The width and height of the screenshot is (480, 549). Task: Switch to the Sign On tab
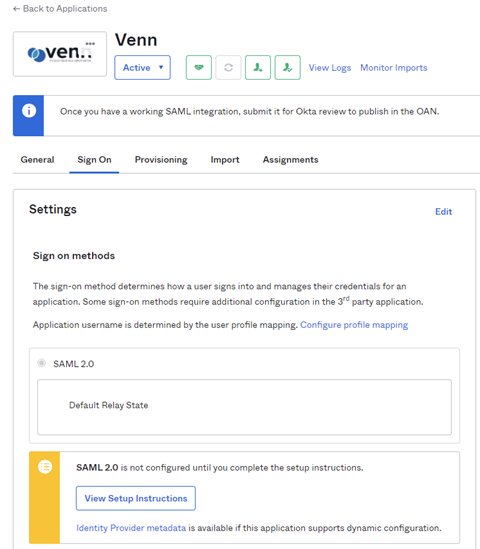[x=94, y=160]
